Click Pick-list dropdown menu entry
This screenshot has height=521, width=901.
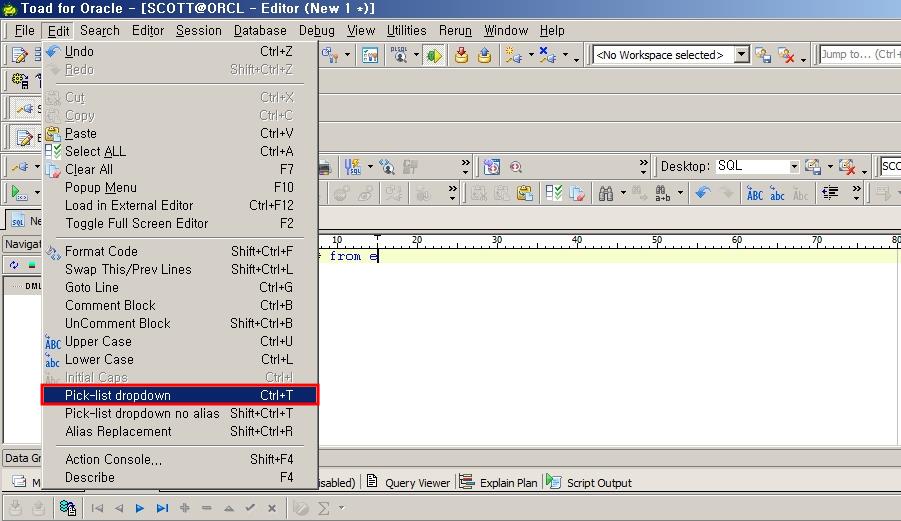(x=180, y=395)
